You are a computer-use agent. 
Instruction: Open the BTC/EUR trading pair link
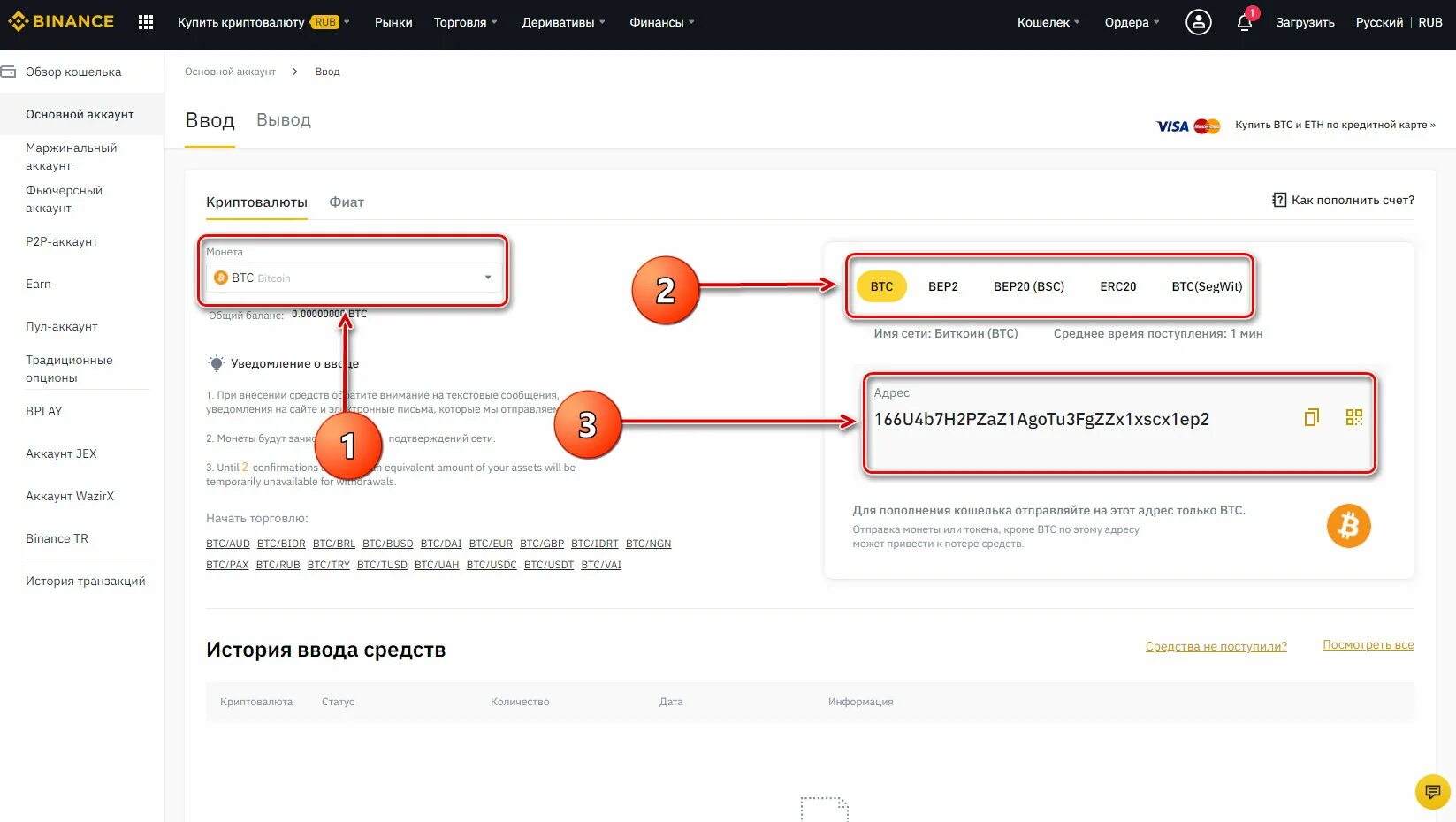pyautogui.click(x=491, y=544)
